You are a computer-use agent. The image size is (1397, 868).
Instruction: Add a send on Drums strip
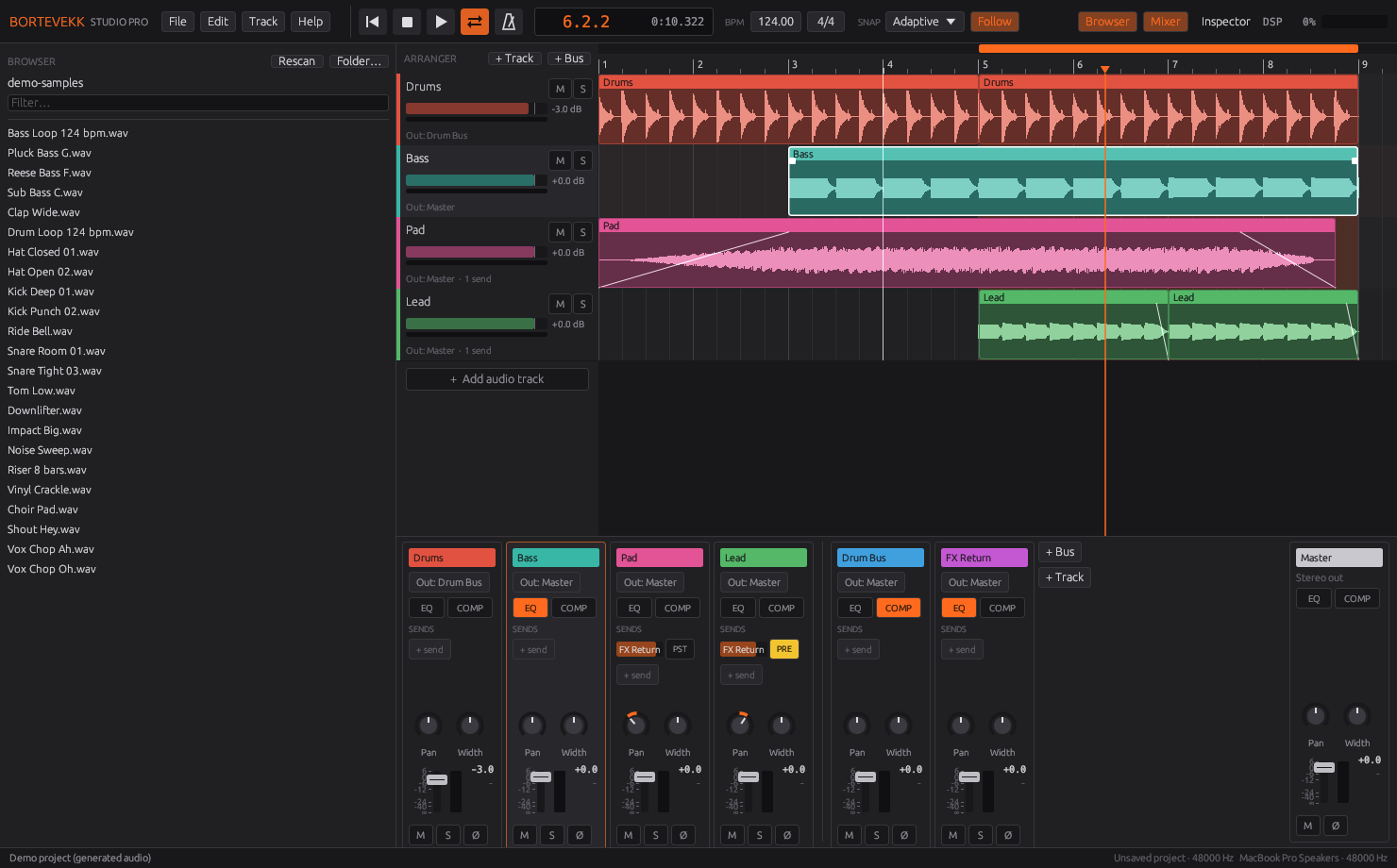429,649
